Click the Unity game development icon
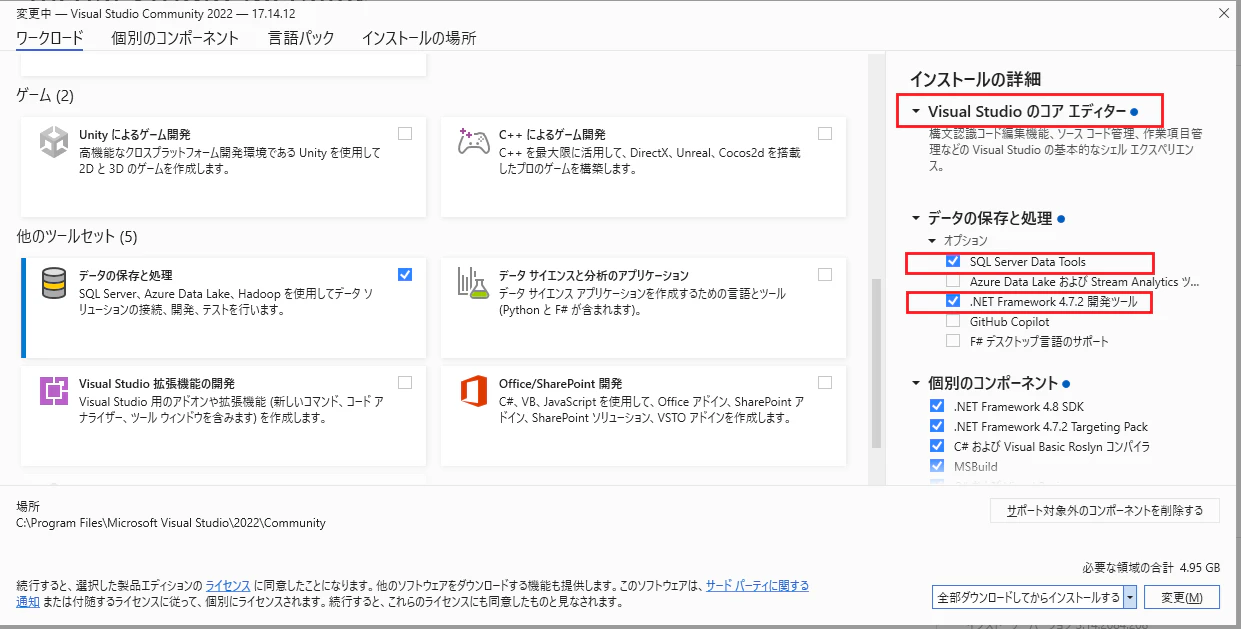Screen dimensions: 1241x629 coord(54,142)
